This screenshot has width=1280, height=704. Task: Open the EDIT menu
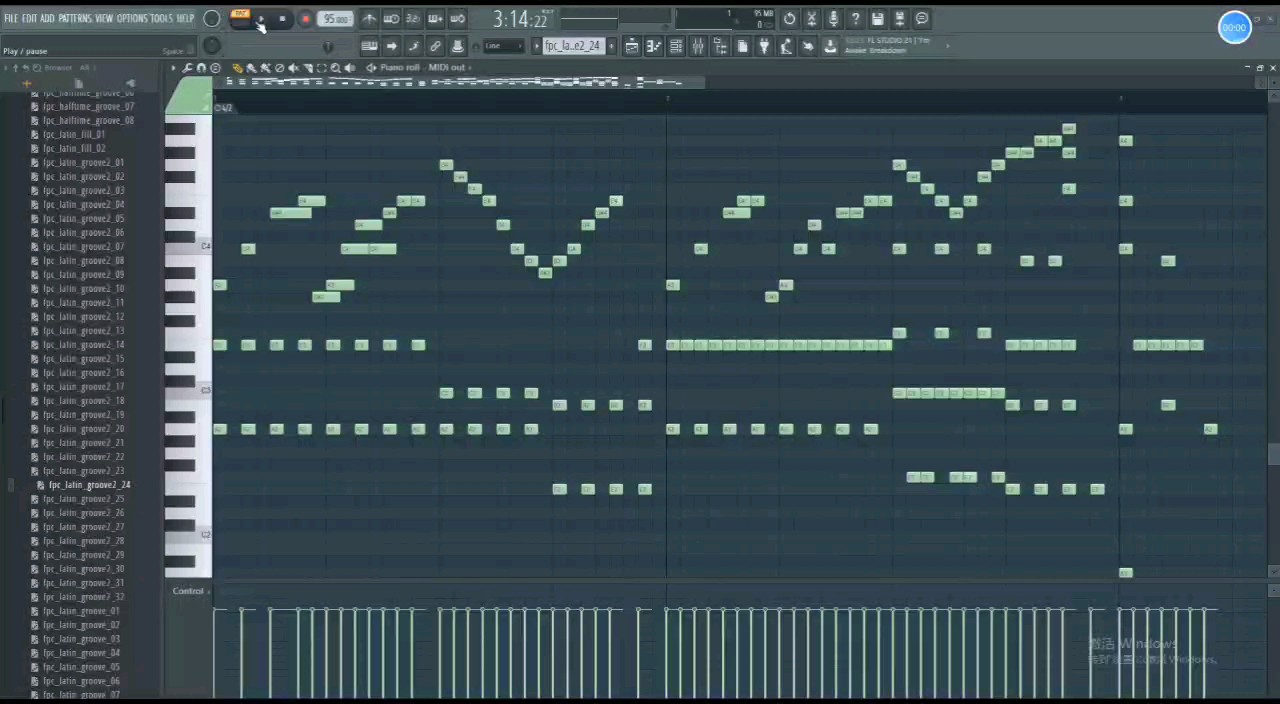coord(30,19)
